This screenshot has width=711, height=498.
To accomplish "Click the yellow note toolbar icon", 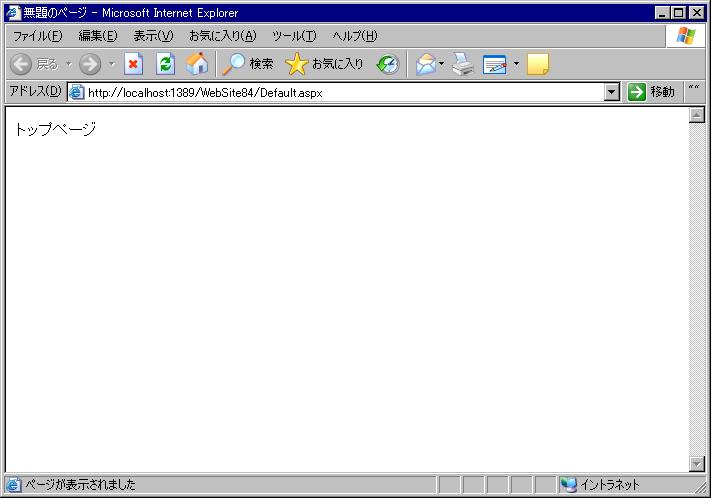I will click(x=538, y=64).
